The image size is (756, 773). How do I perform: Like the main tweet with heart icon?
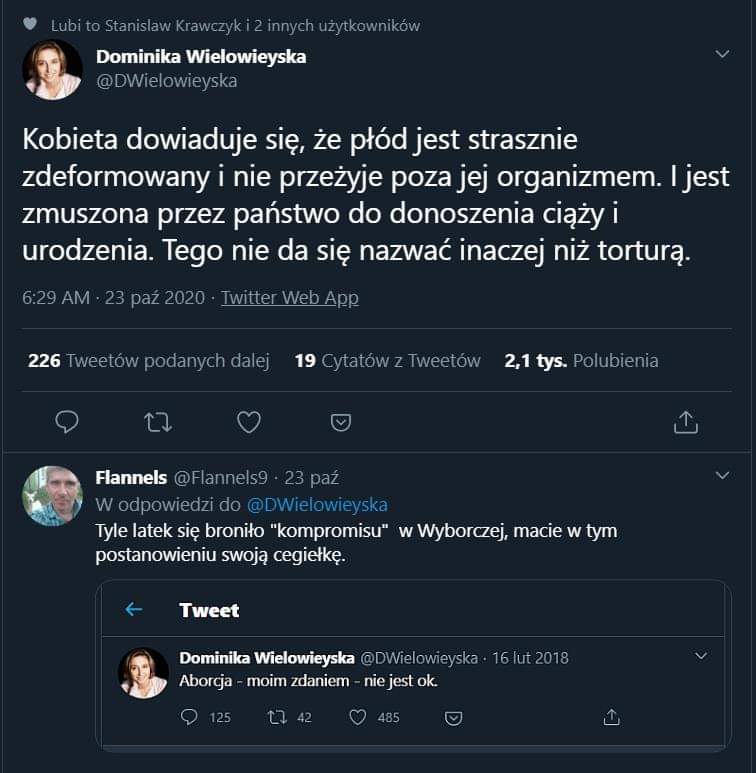tap(249, 422)
